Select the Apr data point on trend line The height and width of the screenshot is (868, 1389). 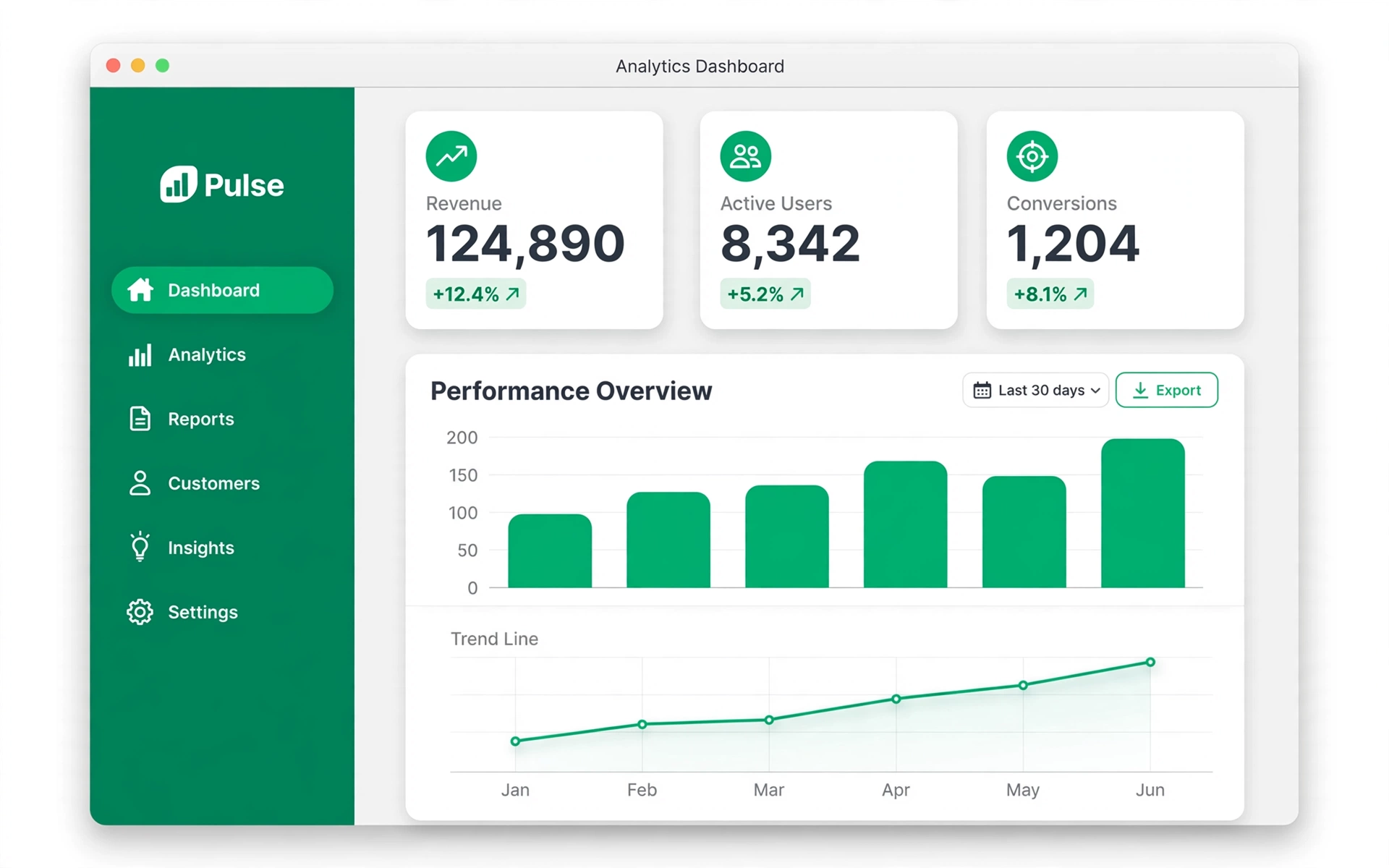(x=896, y=699)
